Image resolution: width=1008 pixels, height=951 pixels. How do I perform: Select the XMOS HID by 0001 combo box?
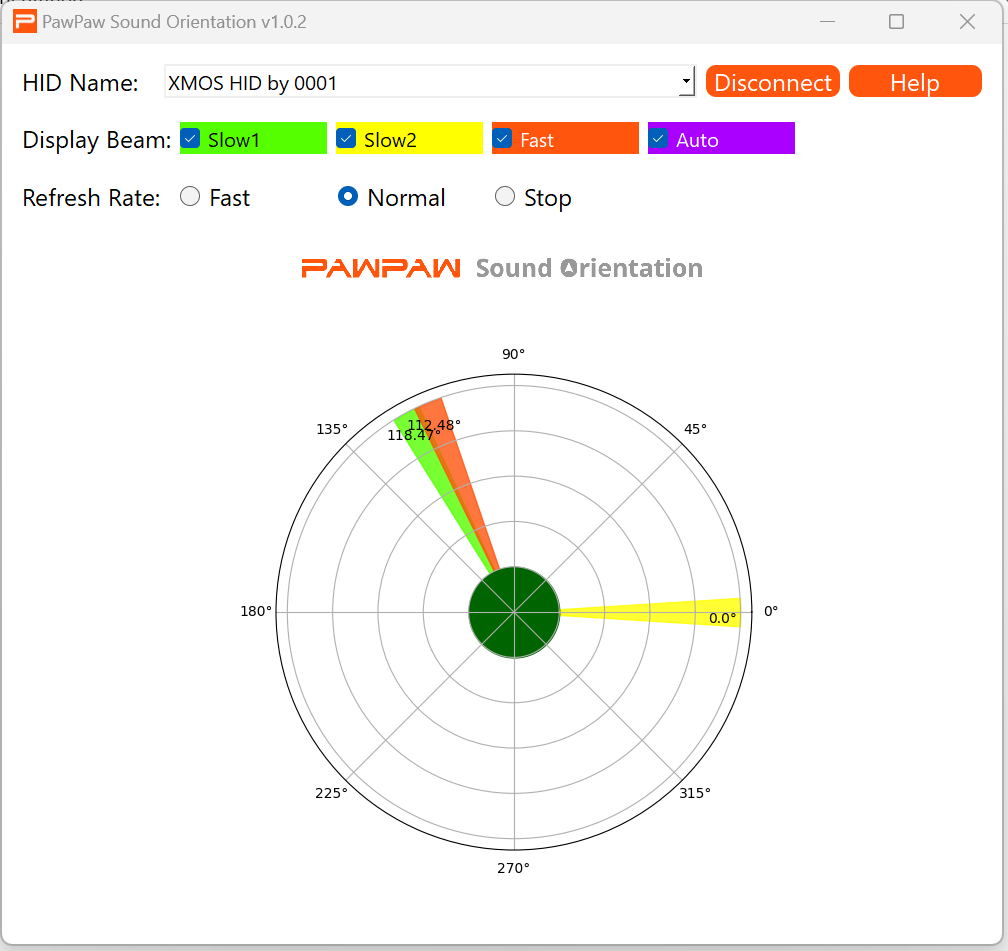tap(429, 82)
